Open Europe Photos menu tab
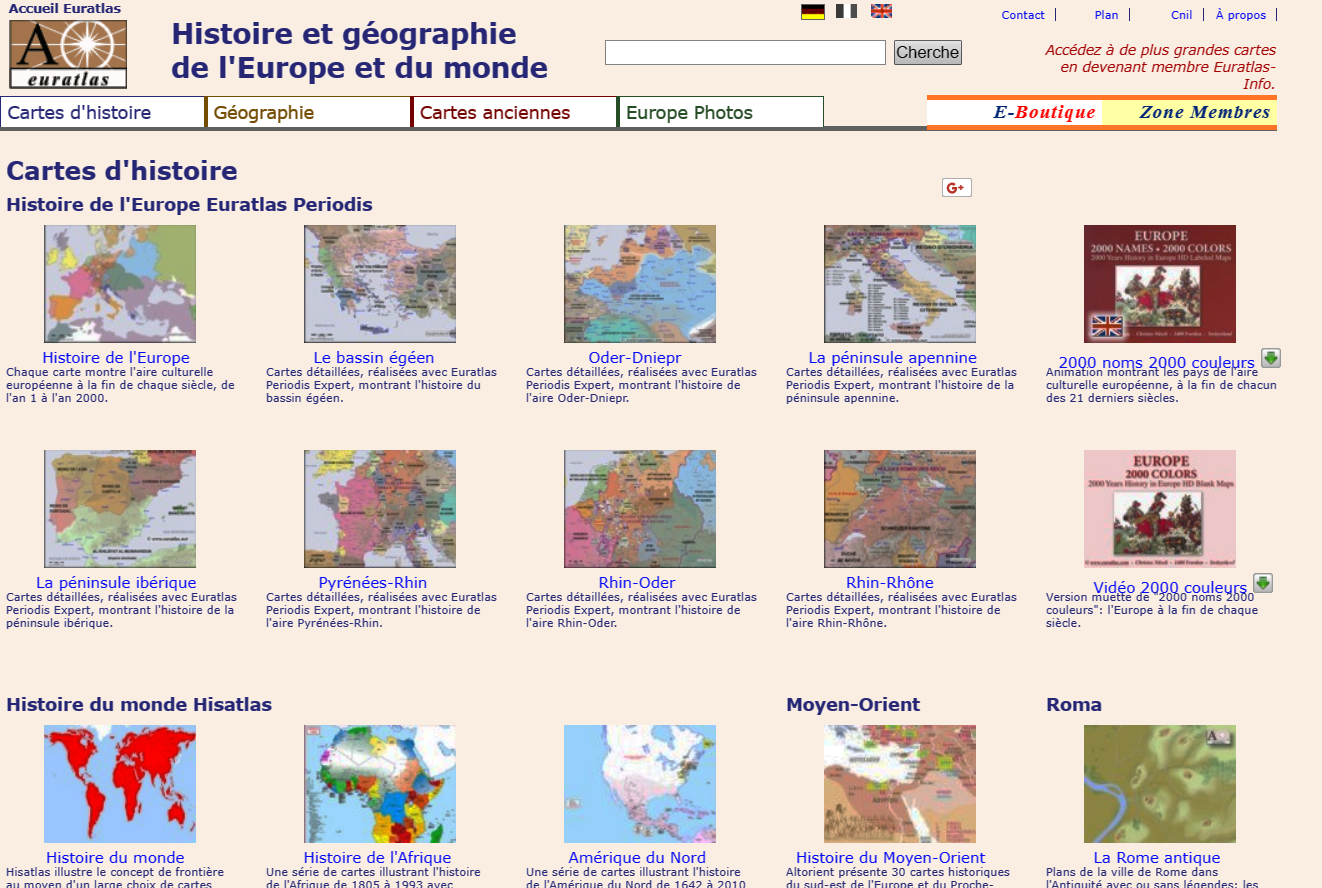Image resolution: width=1322 pixels, height=888 pixels. click(x=721, y=113)
